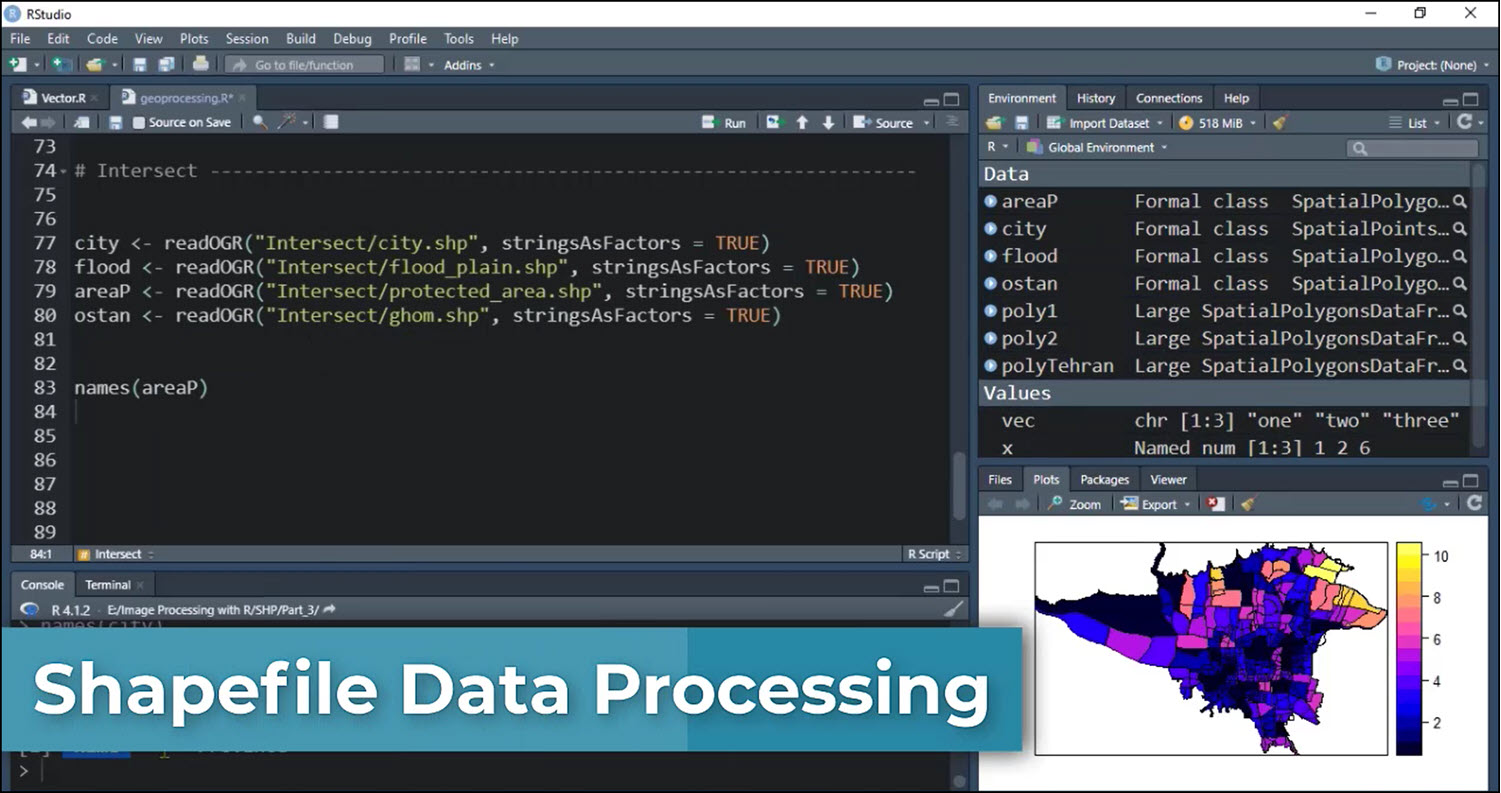This screenshot has height=793, width=1501.
Task: Switch to the Vector.R tab
Action: tap(62, 98)
